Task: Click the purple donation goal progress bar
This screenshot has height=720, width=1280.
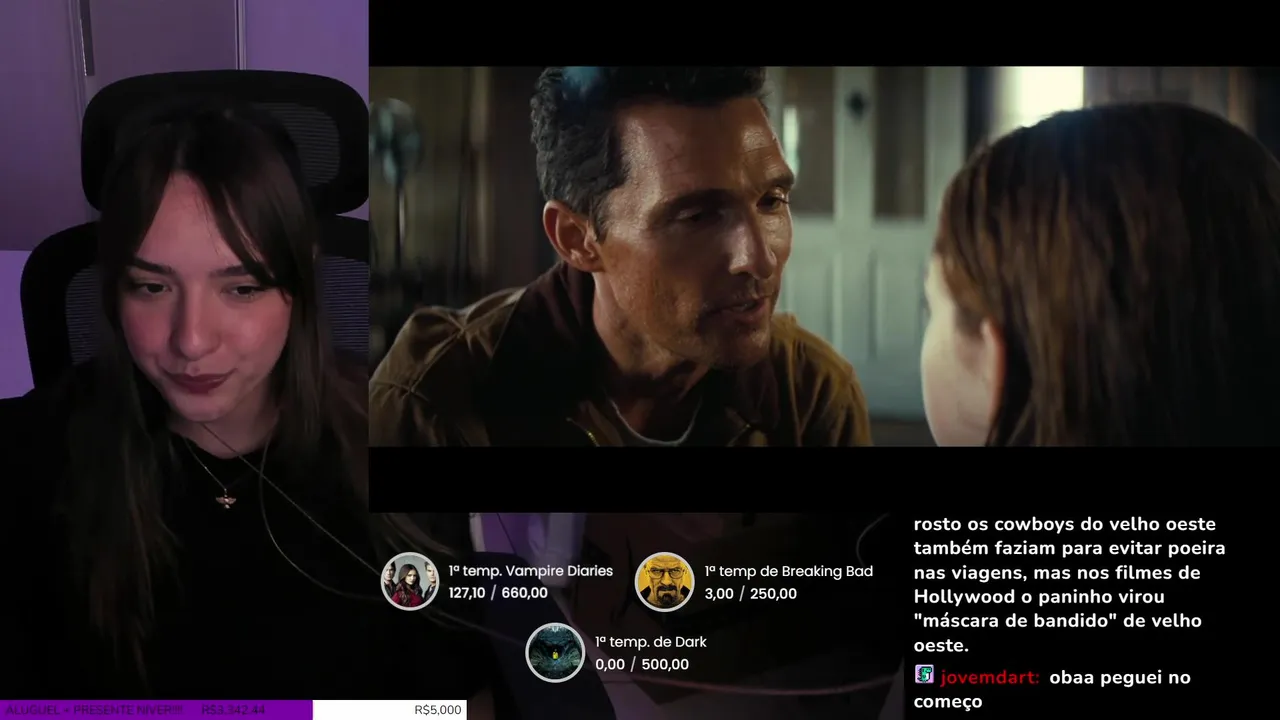Action: click(156, 710)
